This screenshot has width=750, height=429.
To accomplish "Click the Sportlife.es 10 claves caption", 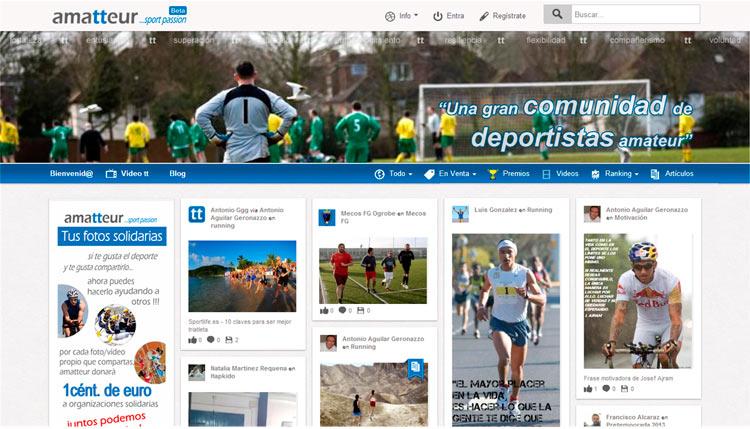I will (240, 325).
